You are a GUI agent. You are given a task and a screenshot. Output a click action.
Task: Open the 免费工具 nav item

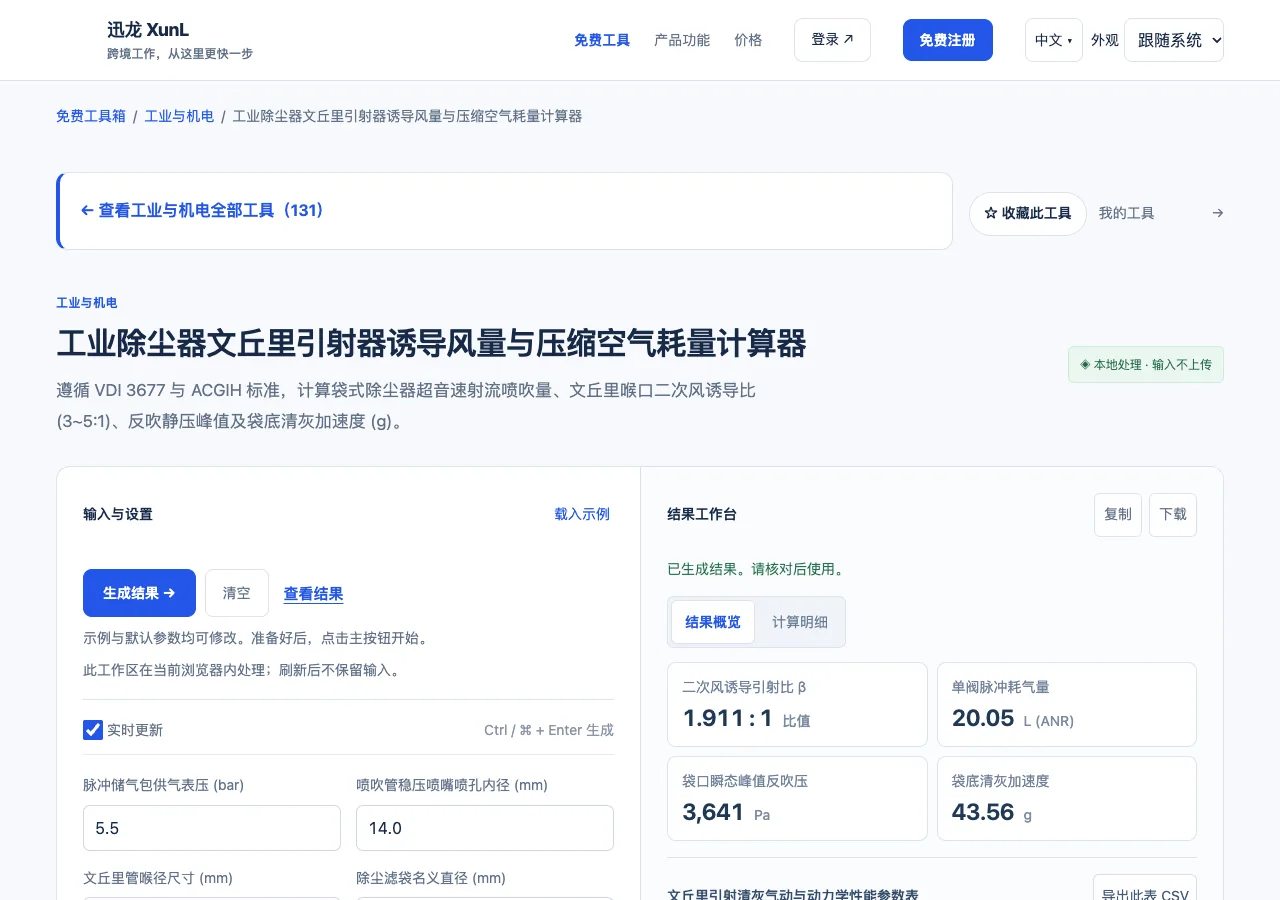[x=602, y=40]
